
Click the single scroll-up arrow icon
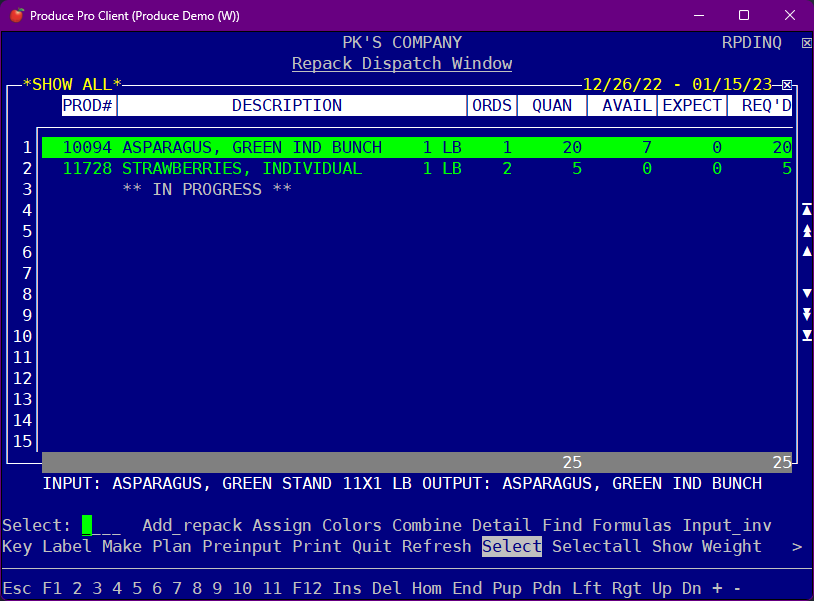pos(806,251)
